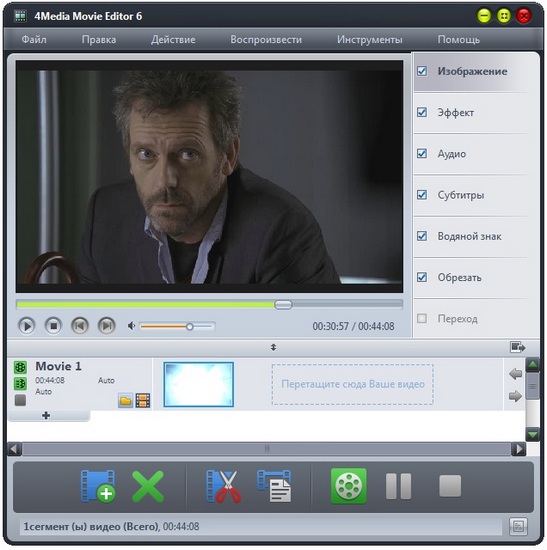Click the green film reel icon beside Movie 1
547x550 pixels.
click(x=20, y=368)
